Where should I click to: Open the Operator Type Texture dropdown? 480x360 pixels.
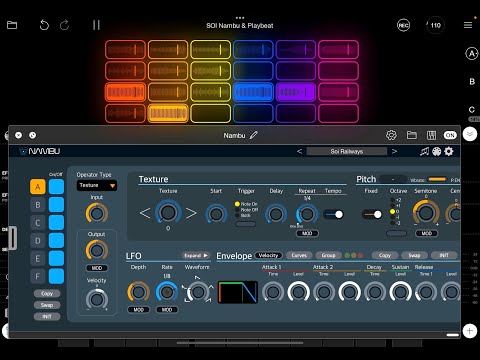point(97,185)
